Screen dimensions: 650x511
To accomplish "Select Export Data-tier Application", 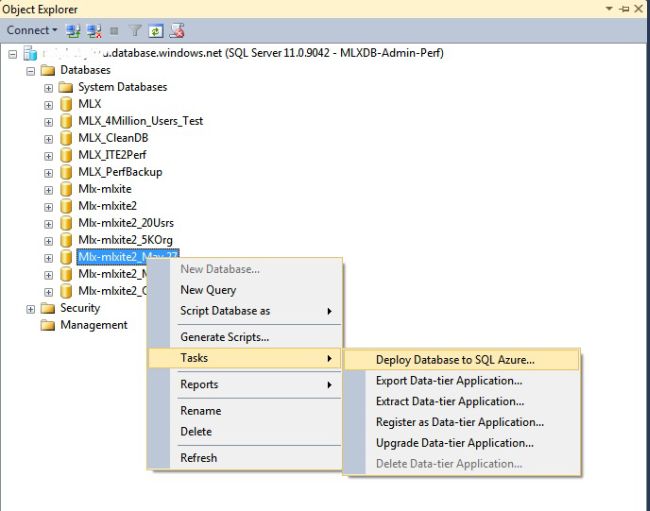I will 462,380.
